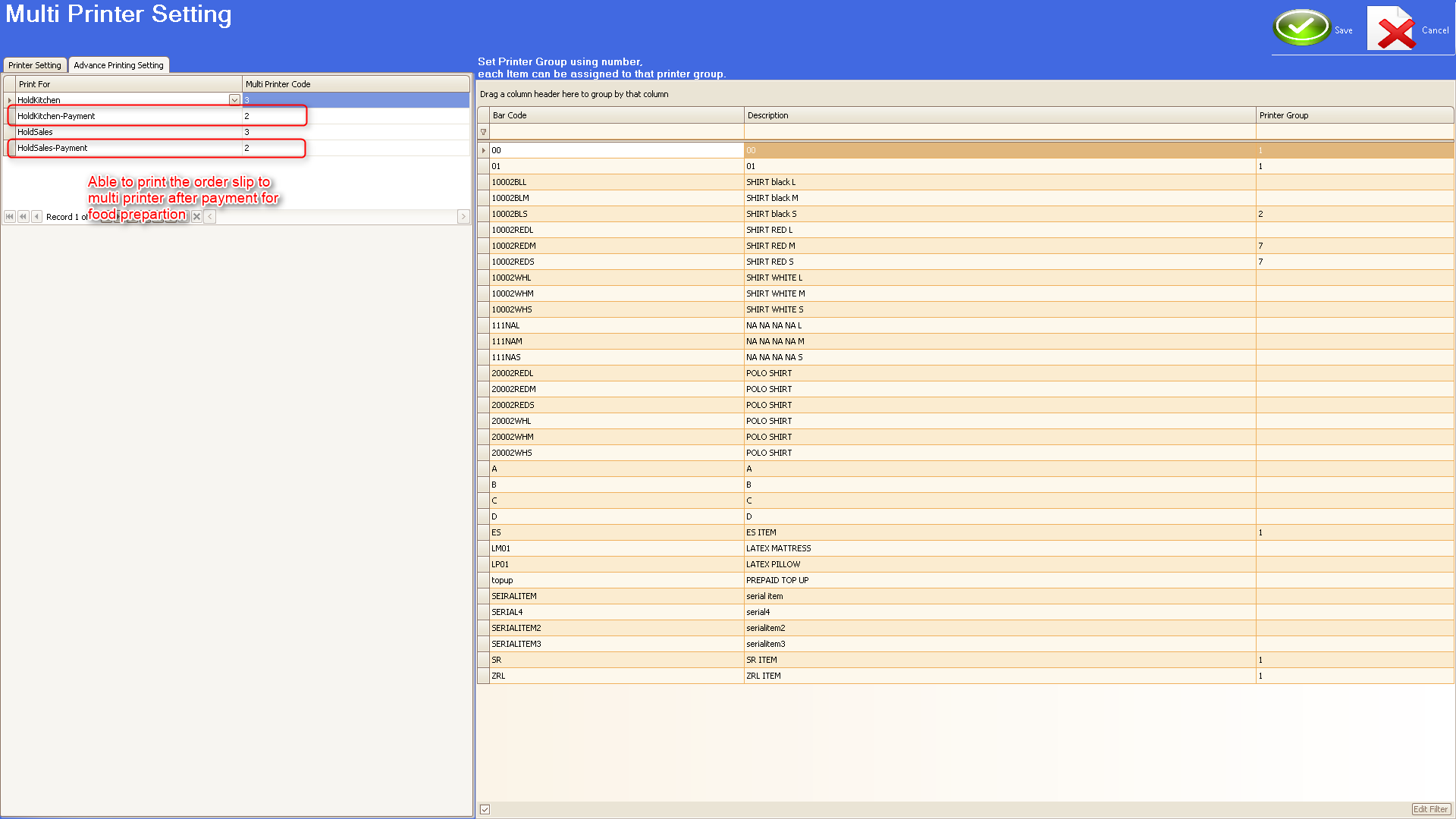Image resolution: width=1456 pixels, height=819 pixels.
Task: Click previous page navigator button
Action: [x=24, y=217]
